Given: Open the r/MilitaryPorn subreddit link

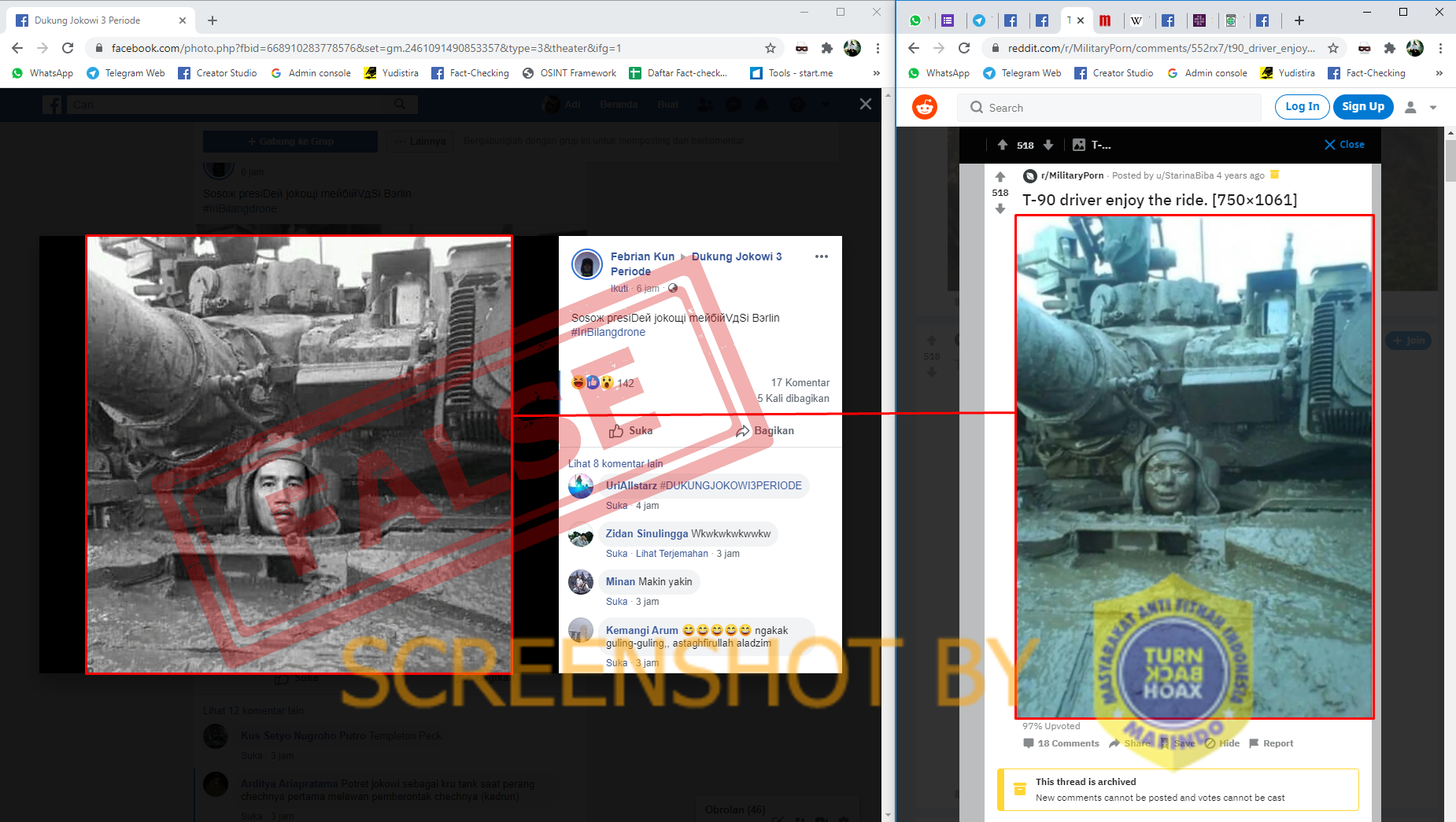Looking at the screenshot, I should tap(1072, 175).
